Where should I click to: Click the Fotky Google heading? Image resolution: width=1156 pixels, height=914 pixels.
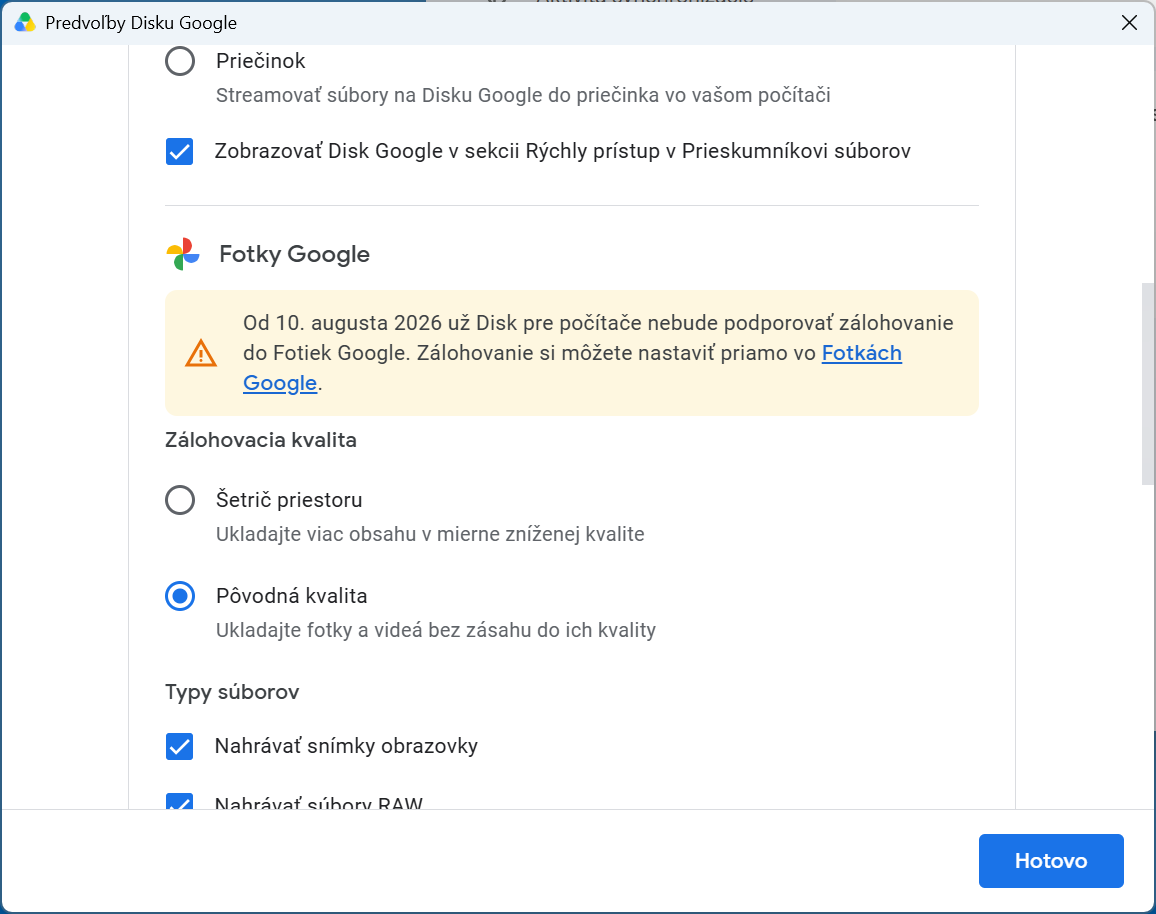tap(294, 254)
